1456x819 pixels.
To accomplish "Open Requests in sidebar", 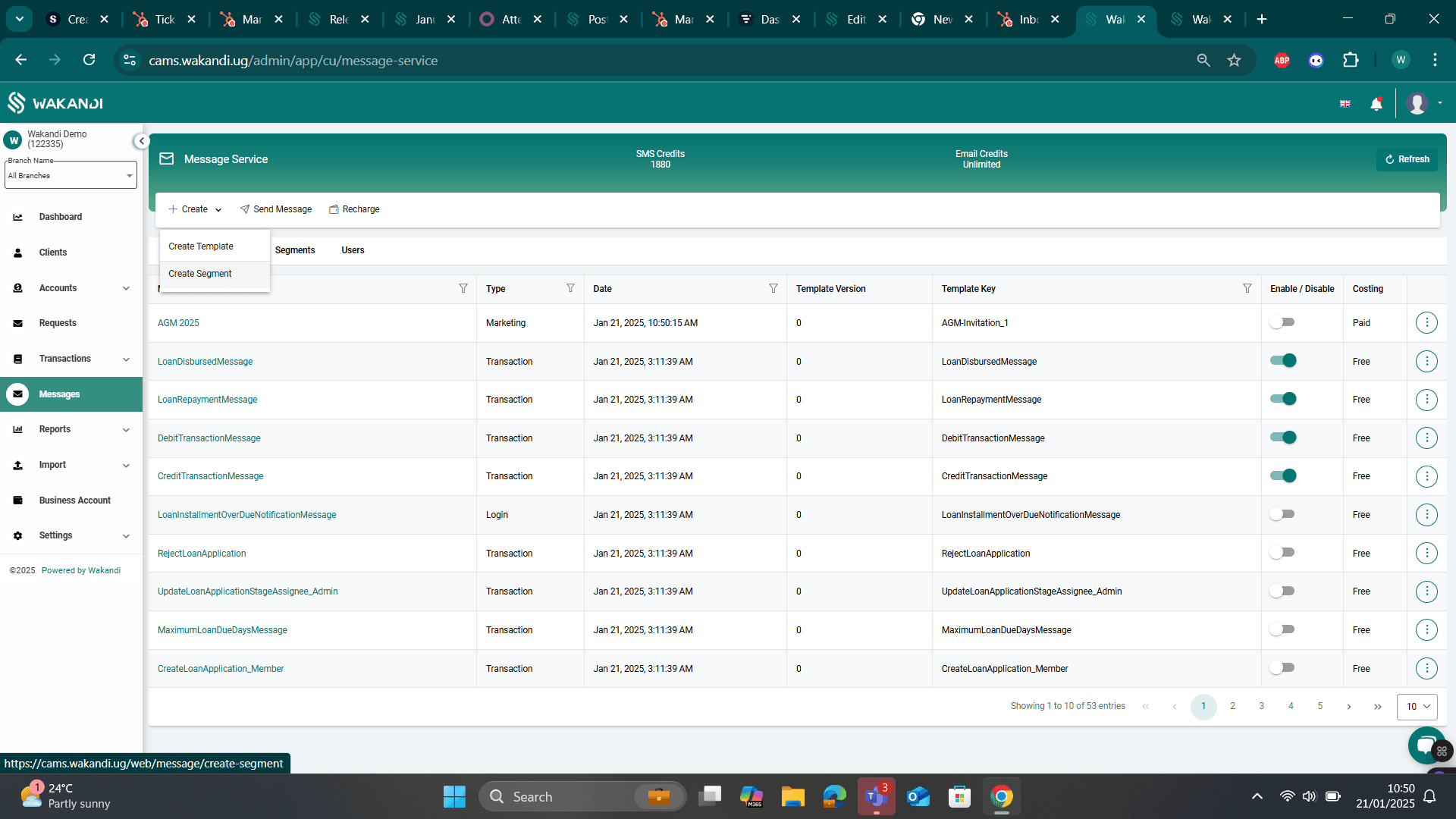I will (58, 323).
